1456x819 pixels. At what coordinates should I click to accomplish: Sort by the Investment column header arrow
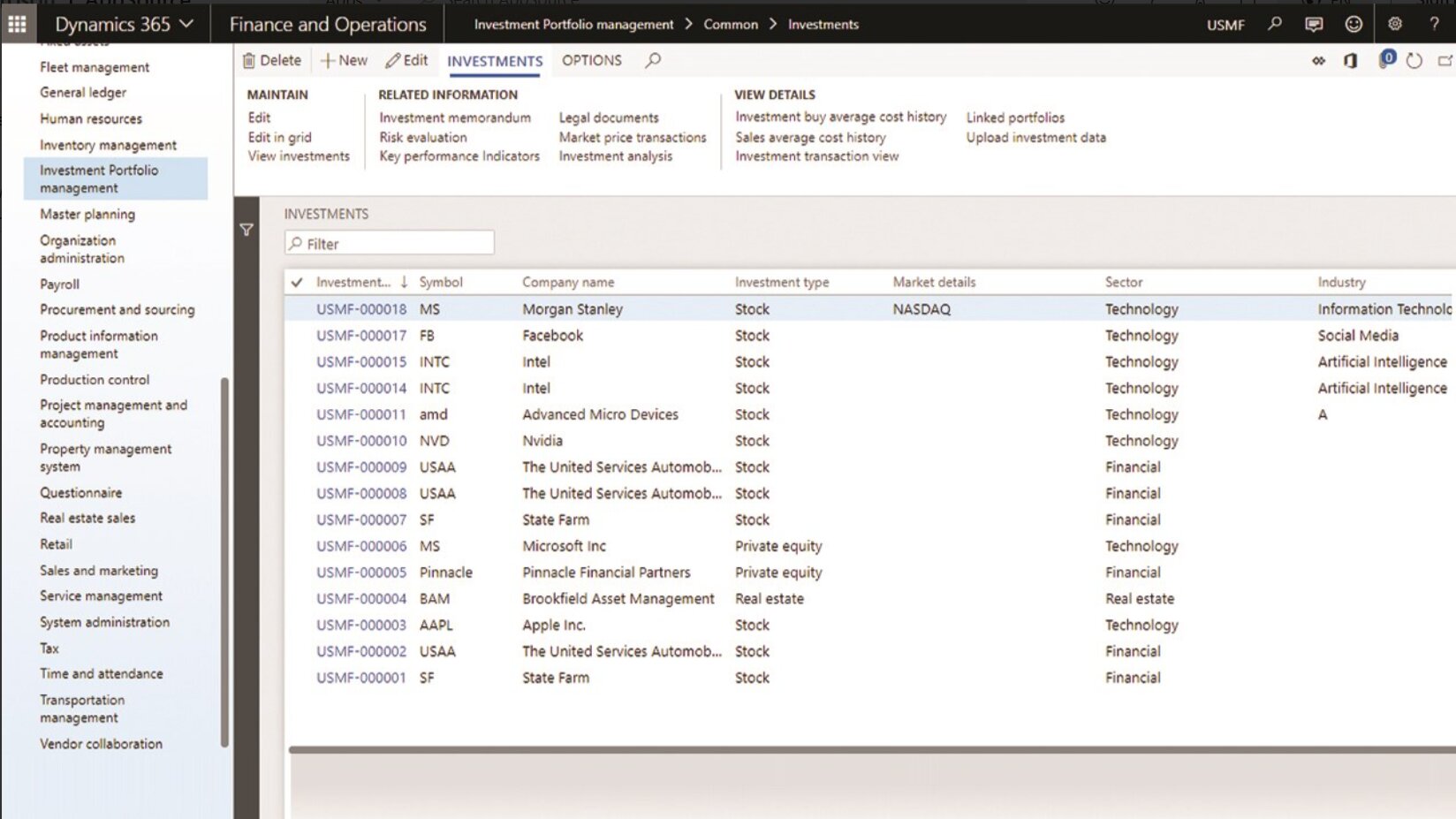click(404, 282)
